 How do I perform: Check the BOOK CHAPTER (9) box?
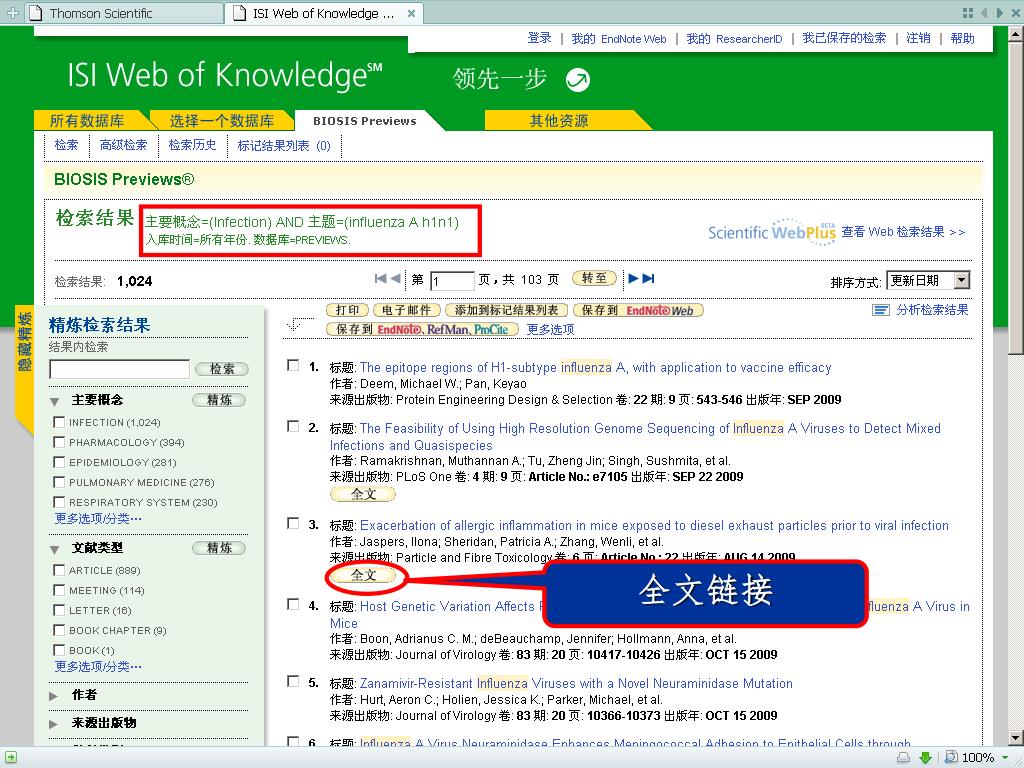(x=59, y=630)
